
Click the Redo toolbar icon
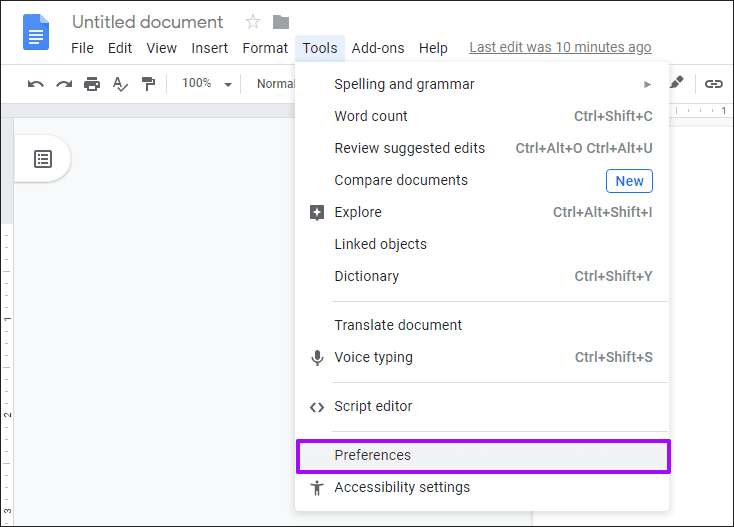tap(64, 84)
